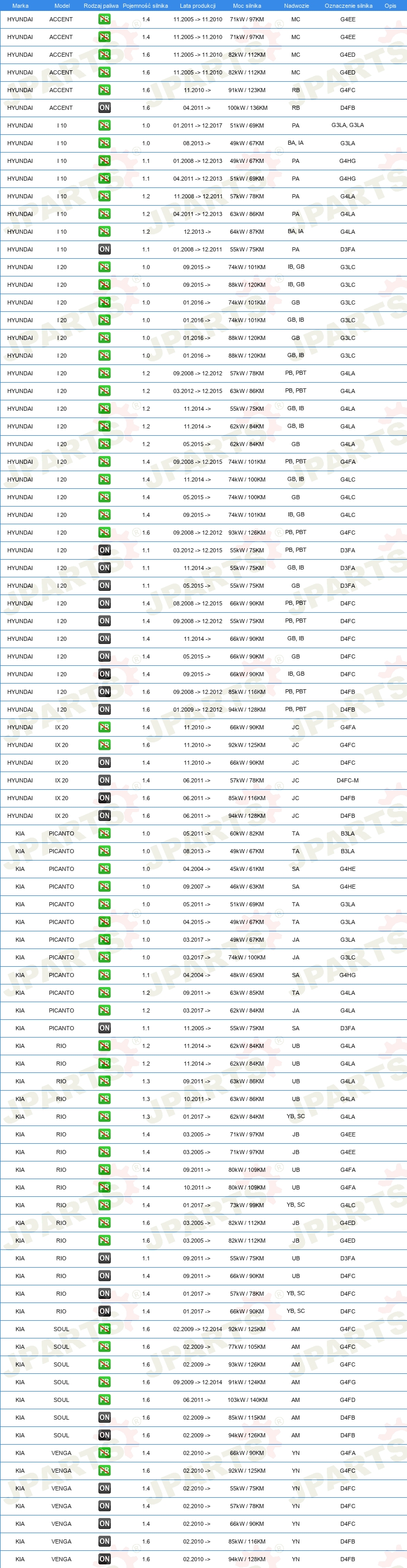Click power value 85kW / 115KM in Soul row
The image size is (407, 1568).
[247, 1418]
